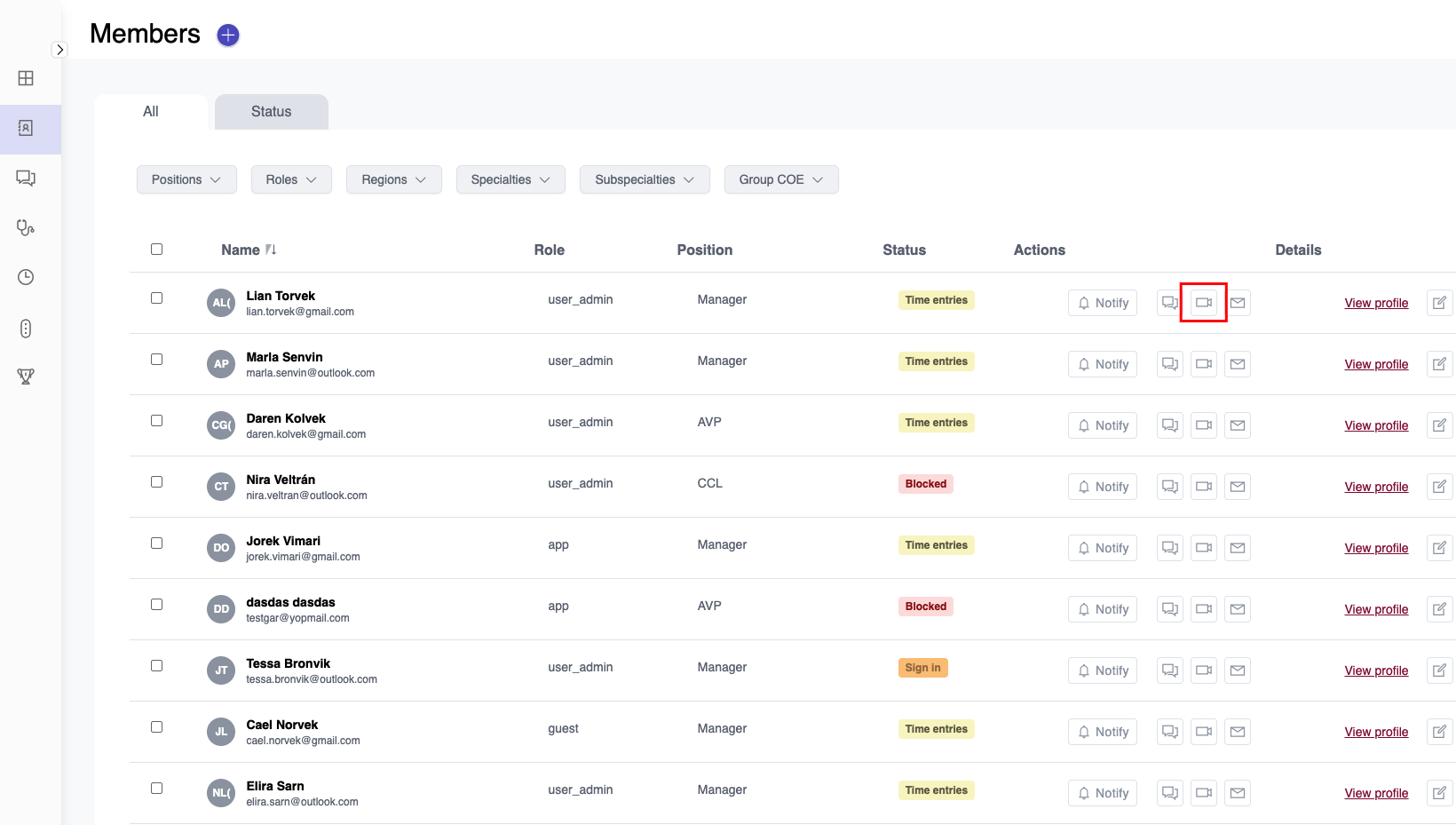1456x825 pixels.
Task: Expand the Group COE dropdown
Action: (780, 179)
